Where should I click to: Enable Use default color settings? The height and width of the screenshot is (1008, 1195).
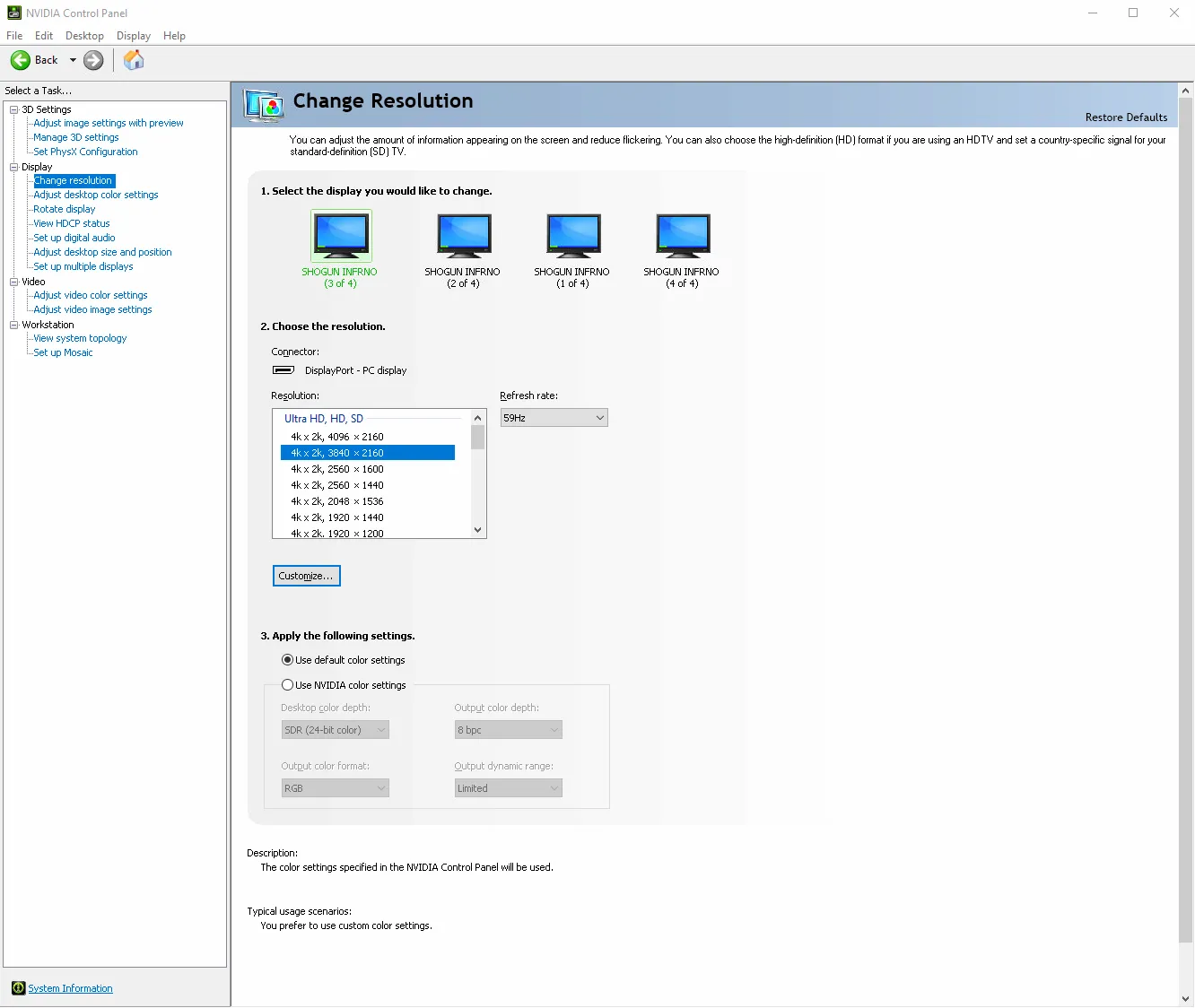click(287, 660)
